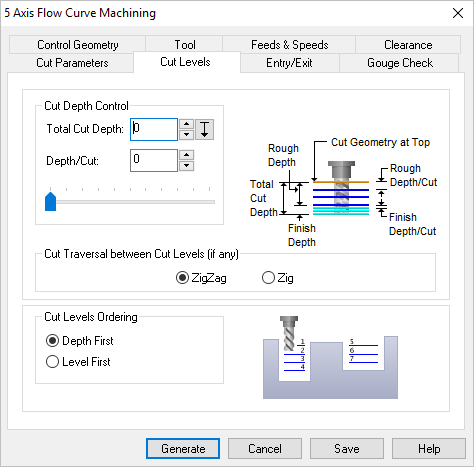Click the cut depth diagram illustration

[x=343, y=192]
